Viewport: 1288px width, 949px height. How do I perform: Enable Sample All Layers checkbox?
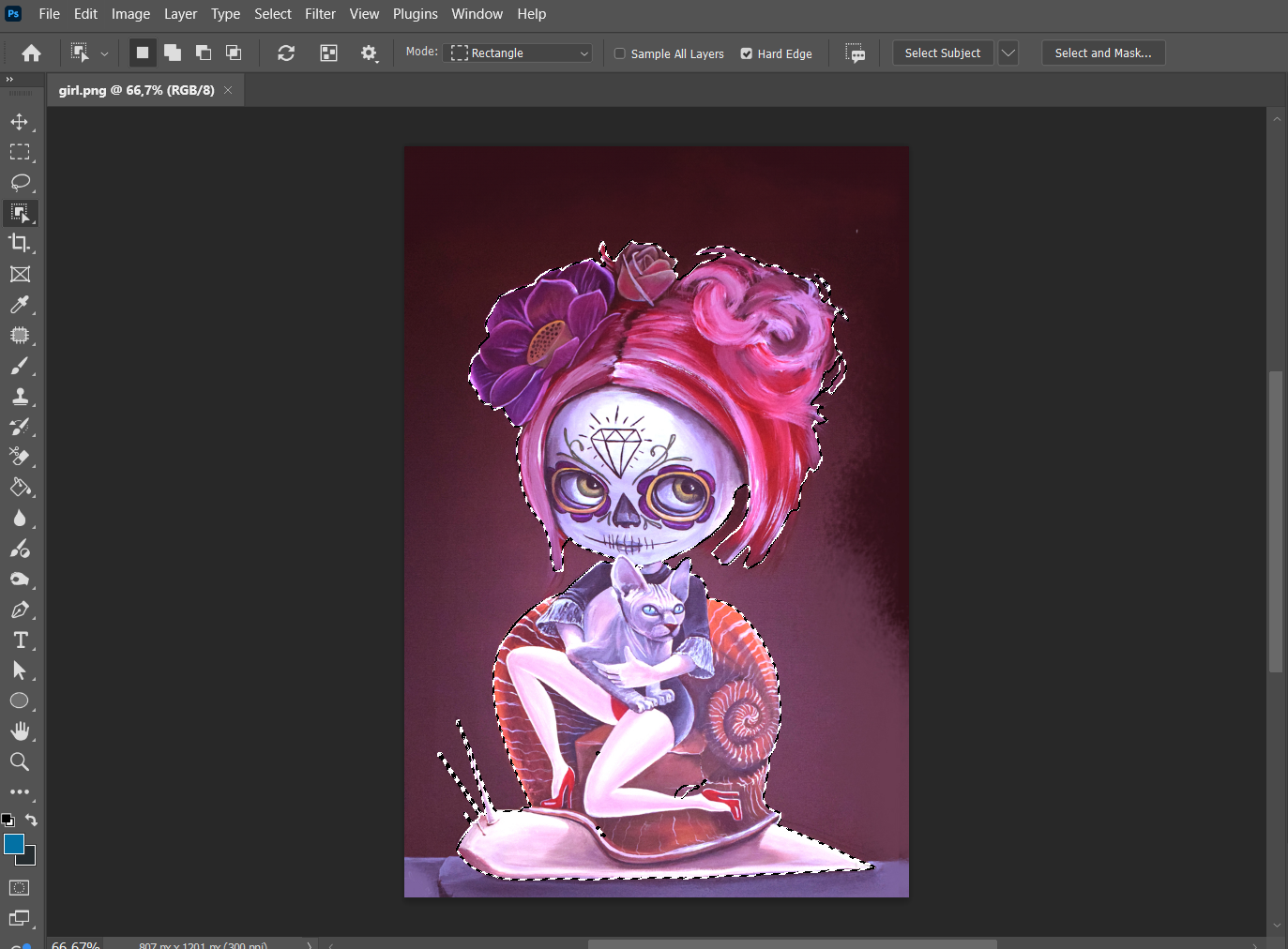[620, 53]
